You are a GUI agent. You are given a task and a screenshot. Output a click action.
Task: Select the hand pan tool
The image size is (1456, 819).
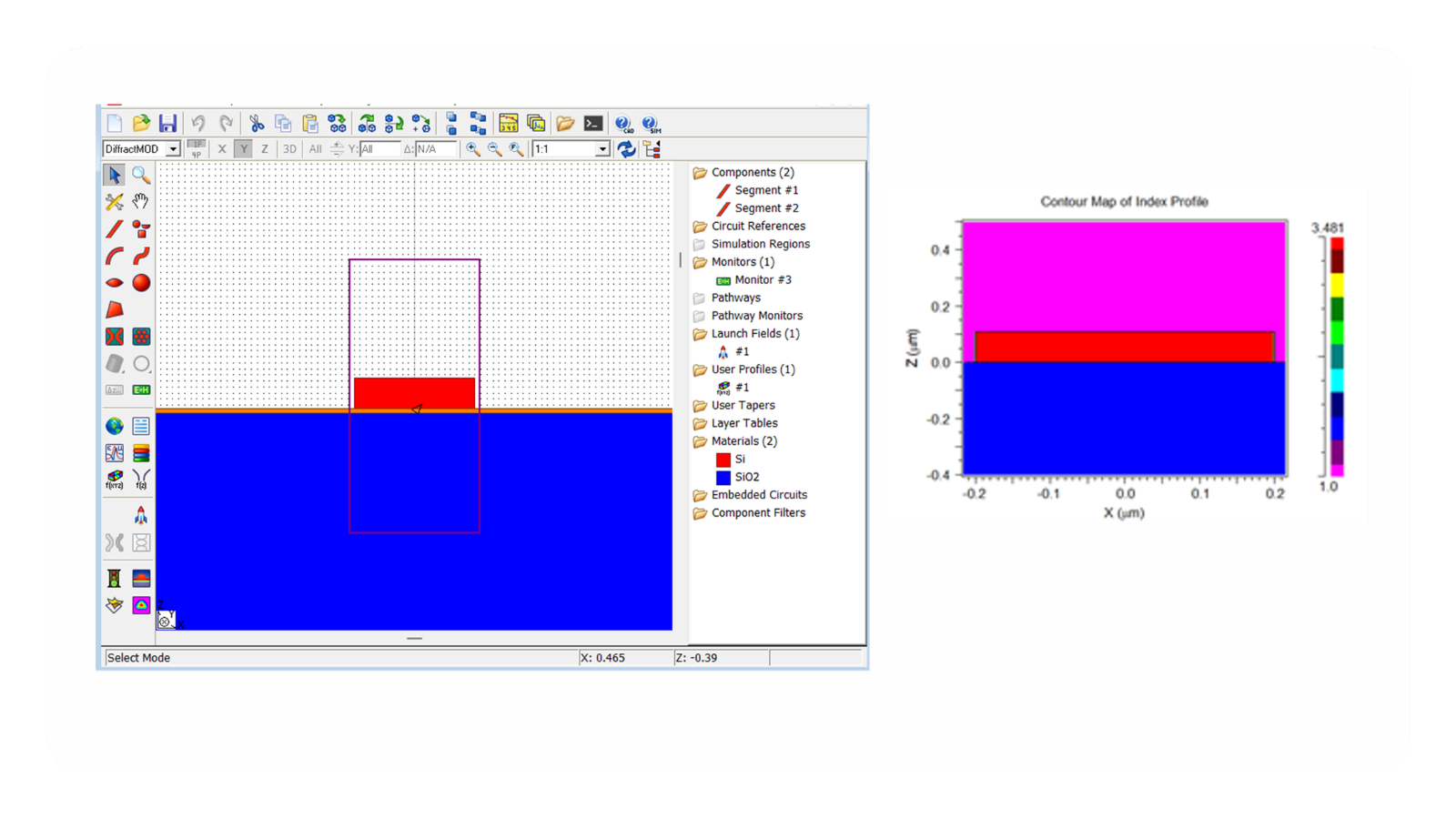coord(141,201)
